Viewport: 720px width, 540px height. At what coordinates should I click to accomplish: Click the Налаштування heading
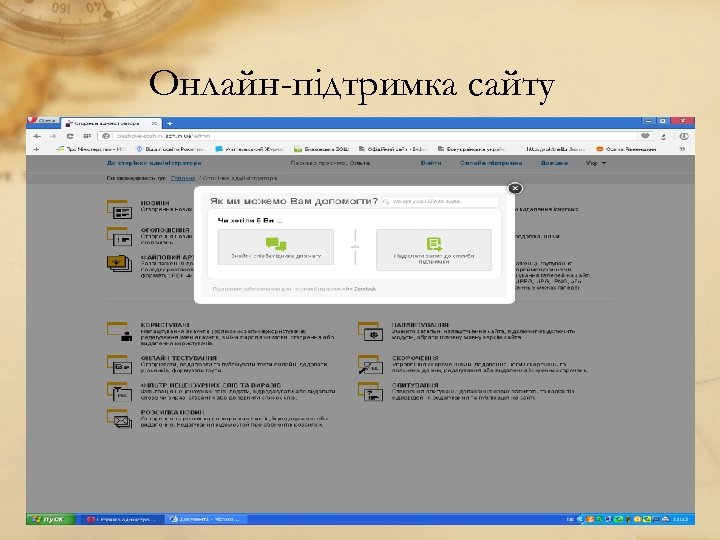(420, 325)
